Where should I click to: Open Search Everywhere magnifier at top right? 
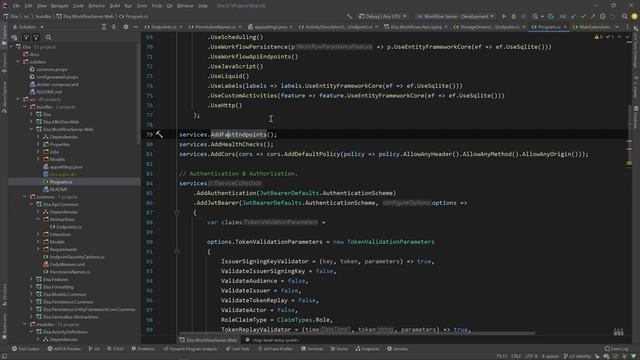(624, 16)
